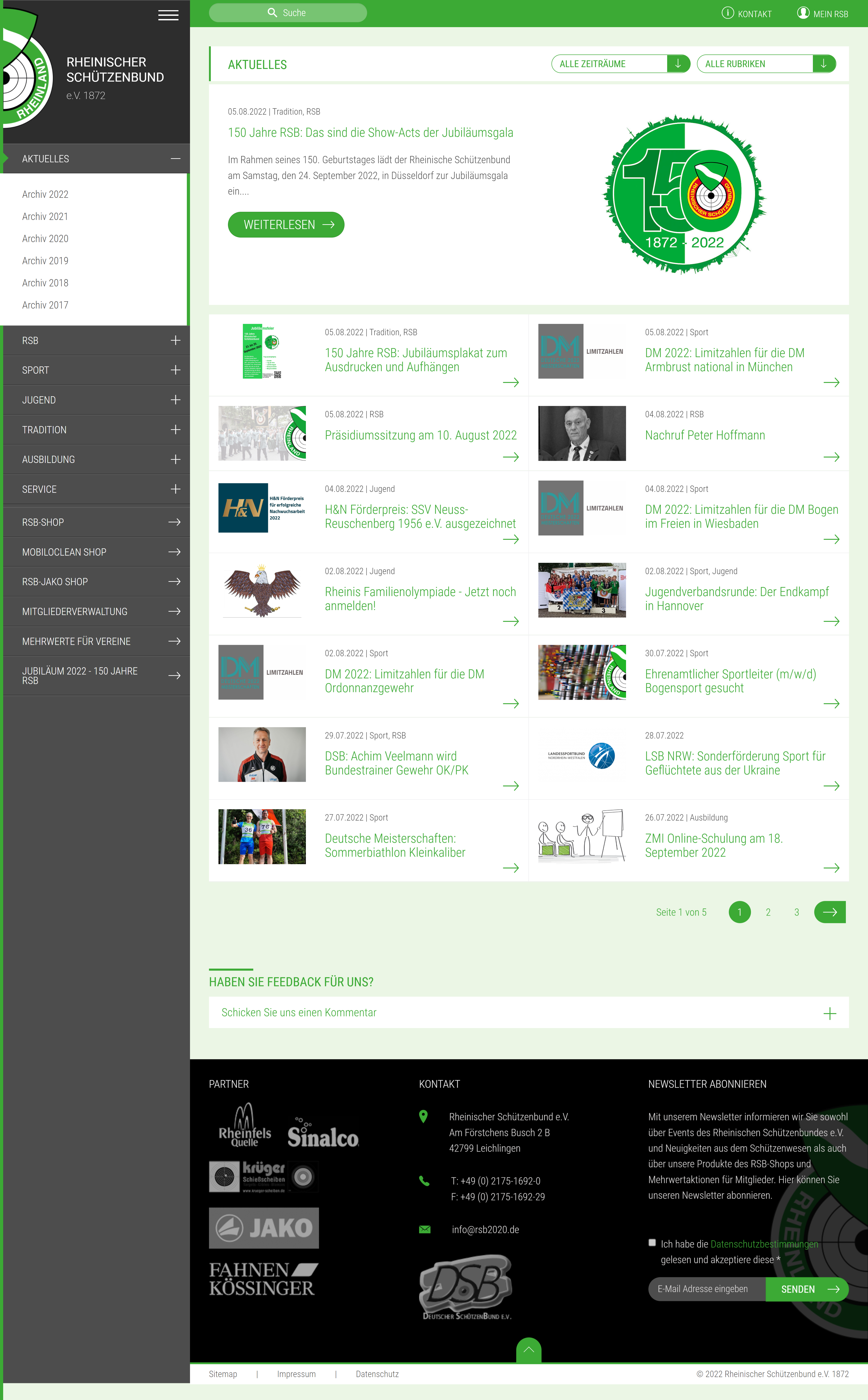
Task: Expand the Tradition menu section
Action: tap(176, 429)
